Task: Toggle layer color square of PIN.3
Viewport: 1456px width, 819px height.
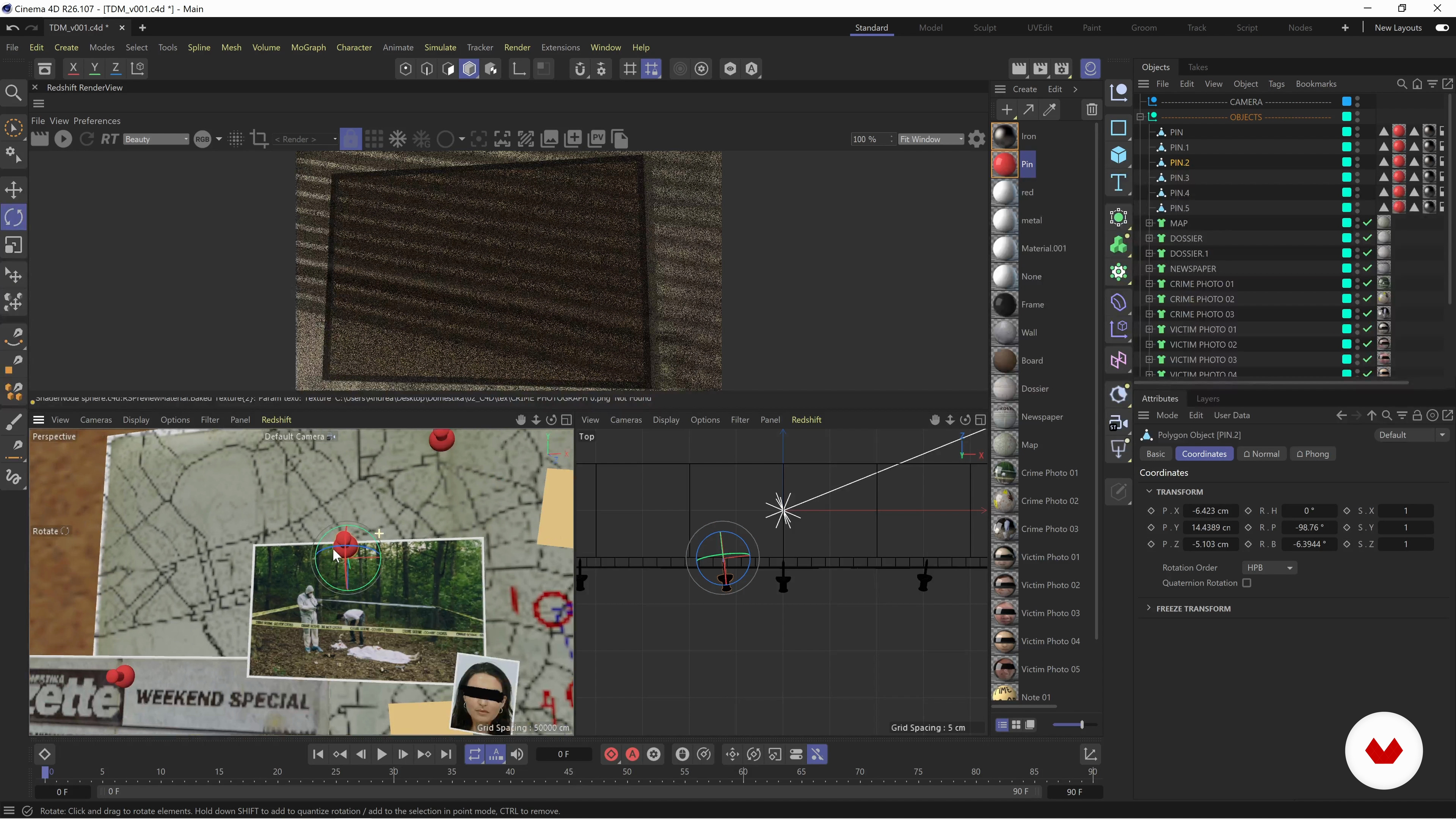Action: coord(1347,178)
